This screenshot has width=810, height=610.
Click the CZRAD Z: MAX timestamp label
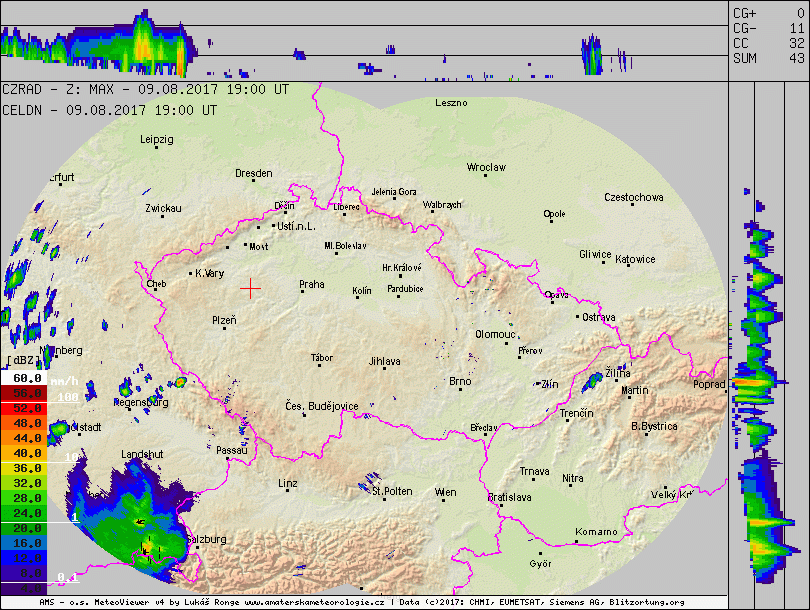click(146, 89)
